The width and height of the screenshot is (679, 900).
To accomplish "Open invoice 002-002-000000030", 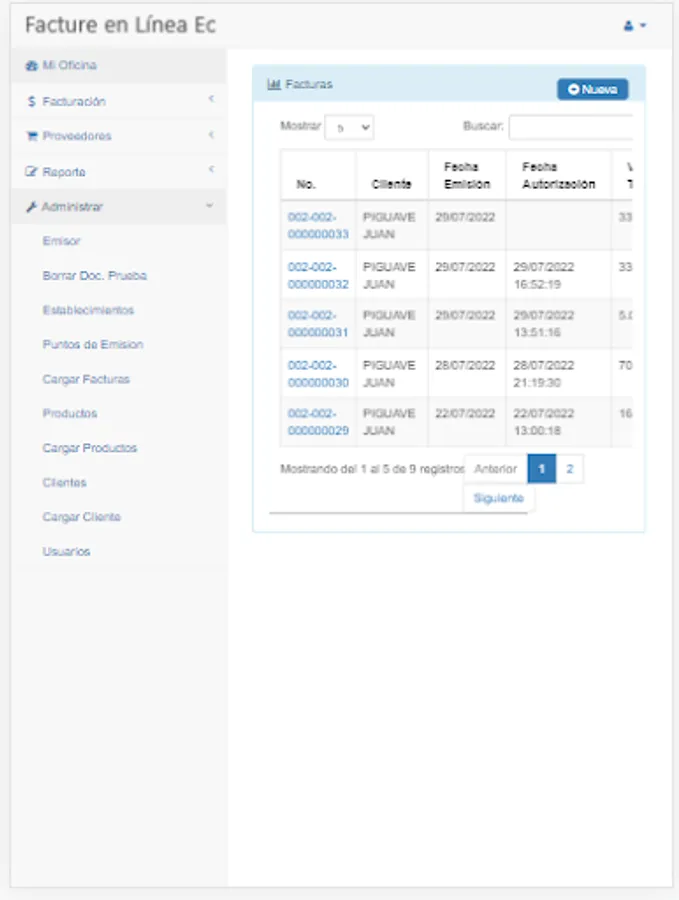I will point(318,374).
